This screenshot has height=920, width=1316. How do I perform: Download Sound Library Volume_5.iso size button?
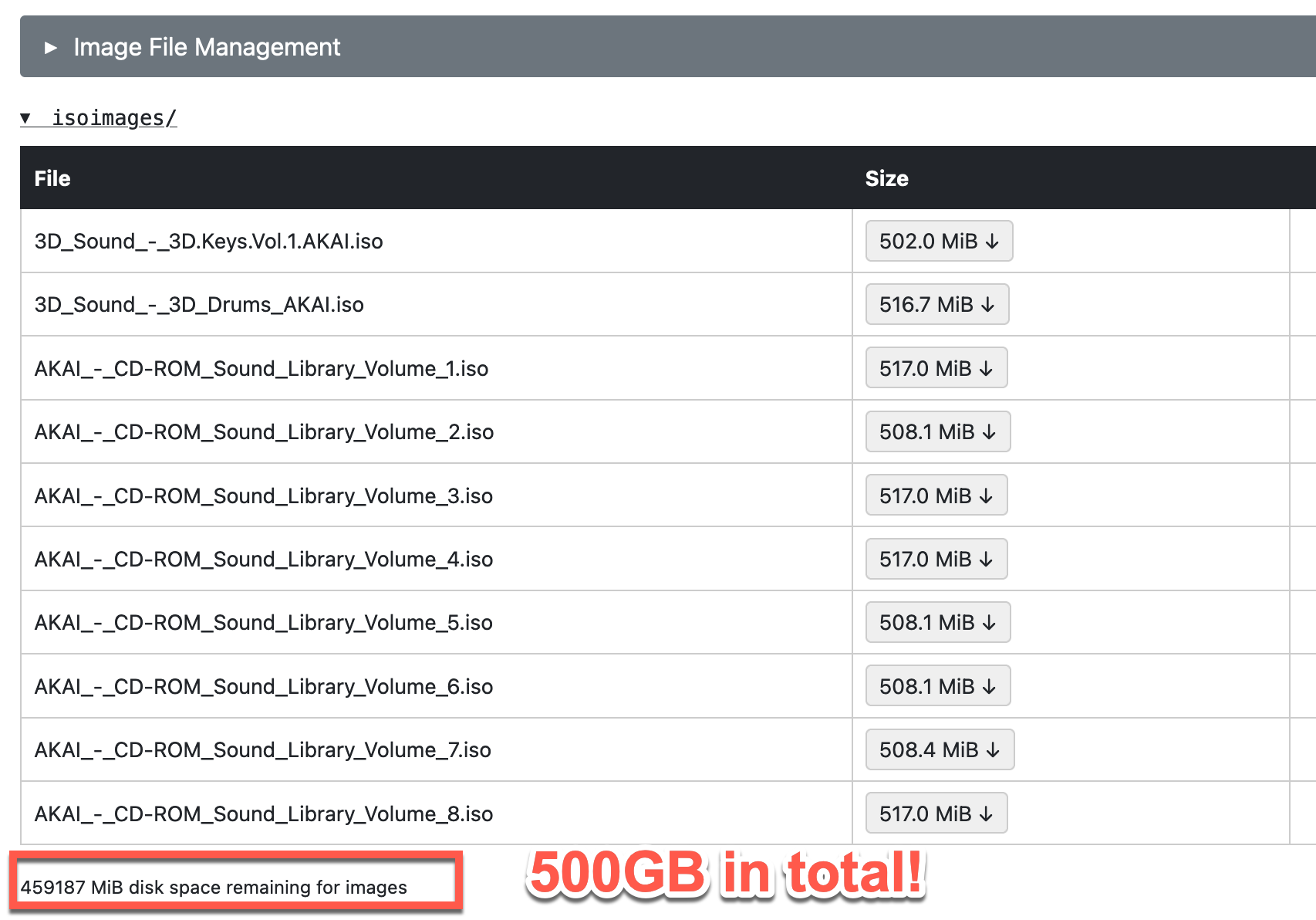coord(937,622)
